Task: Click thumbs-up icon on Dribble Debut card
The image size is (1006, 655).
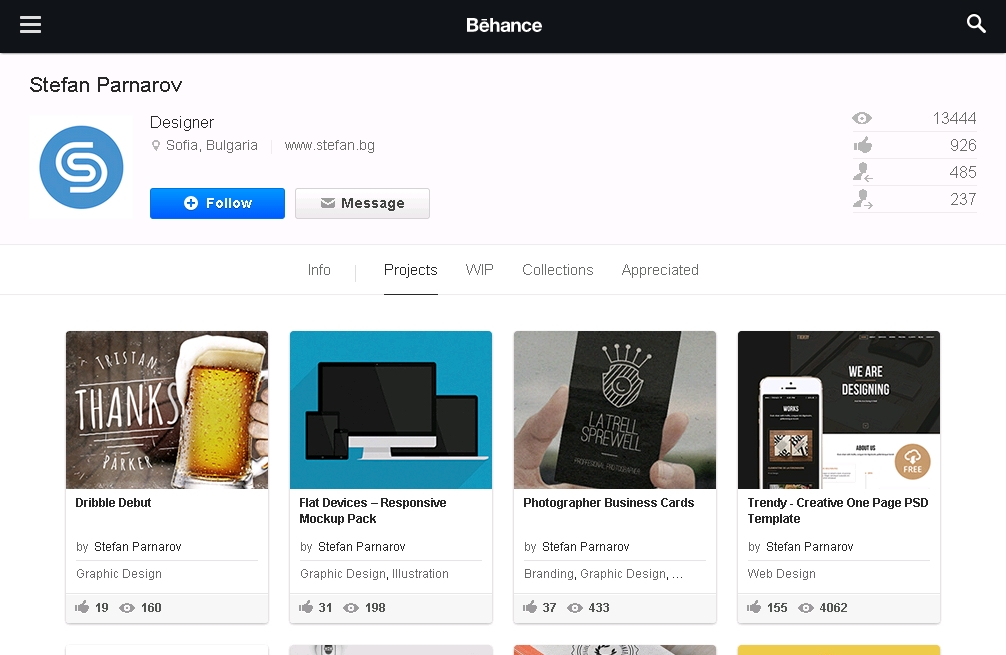Action: [83, 607]
